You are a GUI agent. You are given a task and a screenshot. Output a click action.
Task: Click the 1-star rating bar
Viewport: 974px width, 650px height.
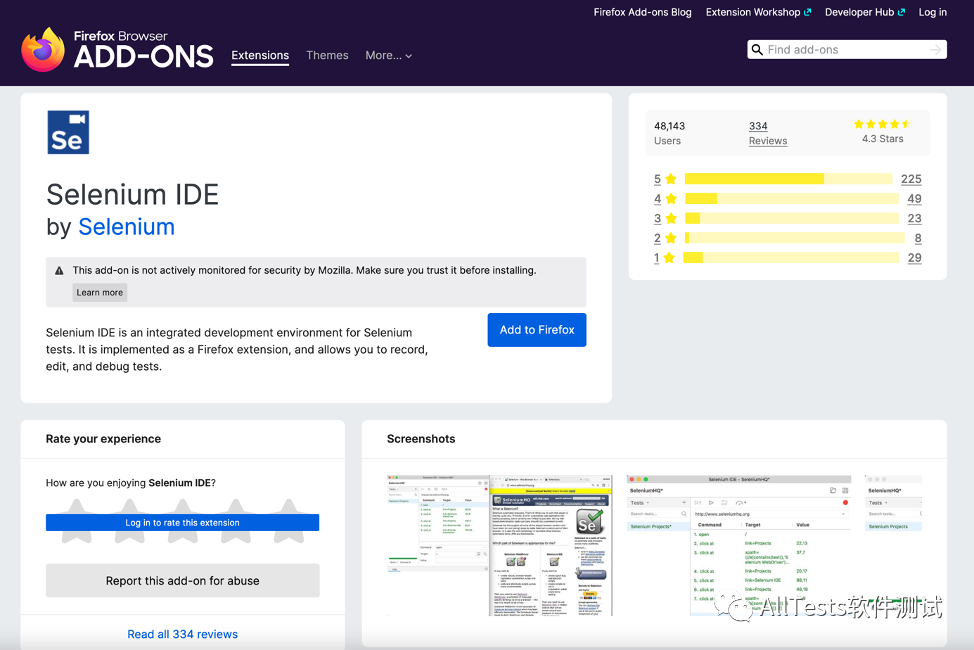791,257
